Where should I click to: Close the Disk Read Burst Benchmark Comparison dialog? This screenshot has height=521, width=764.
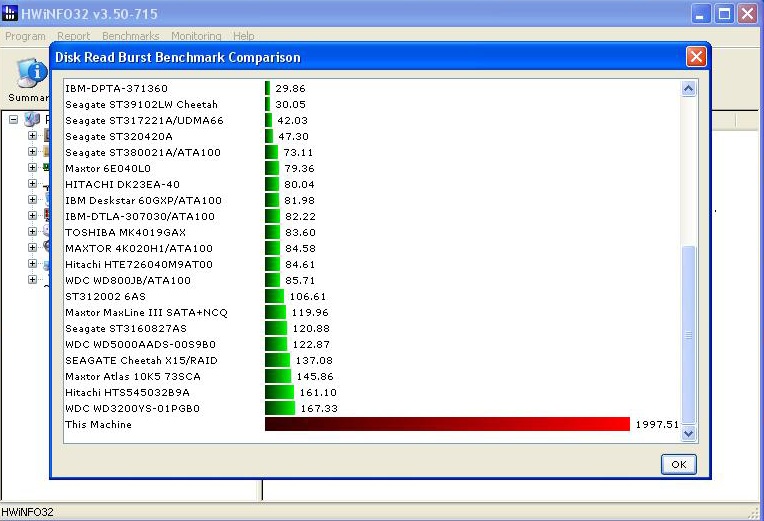click(x=696, y=57)
